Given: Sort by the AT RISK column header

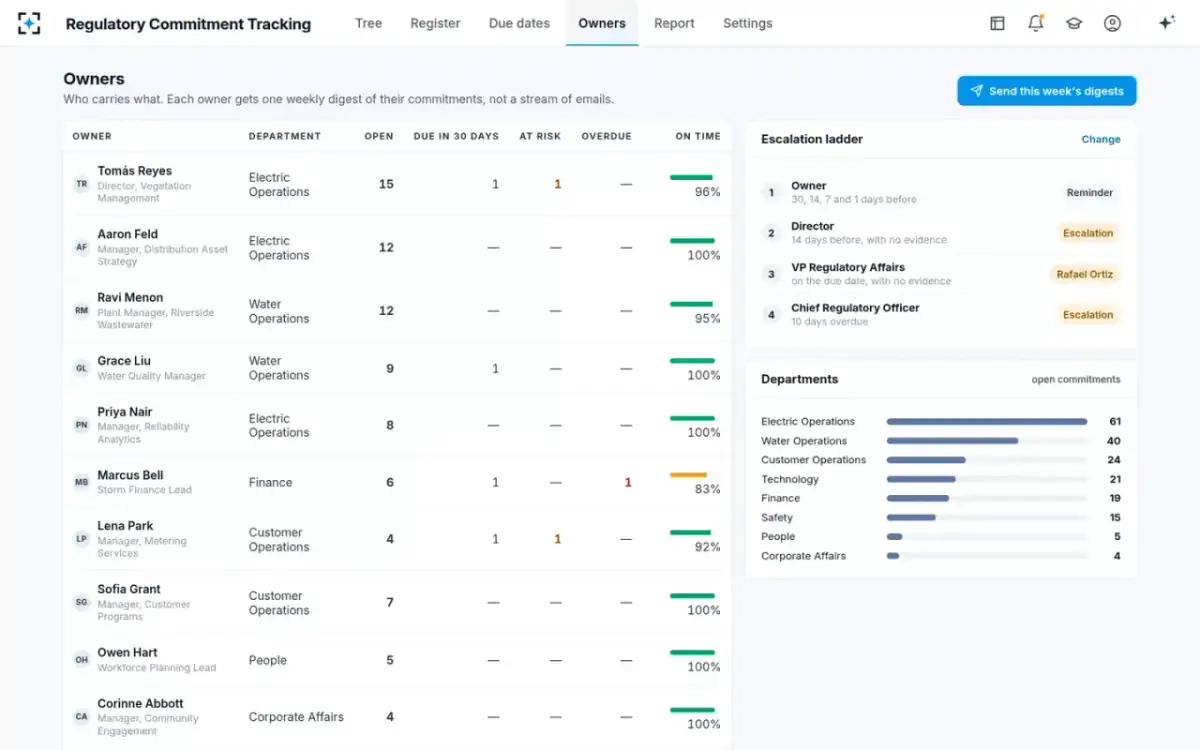Looking at the screenshot, I should coord(540,136).
